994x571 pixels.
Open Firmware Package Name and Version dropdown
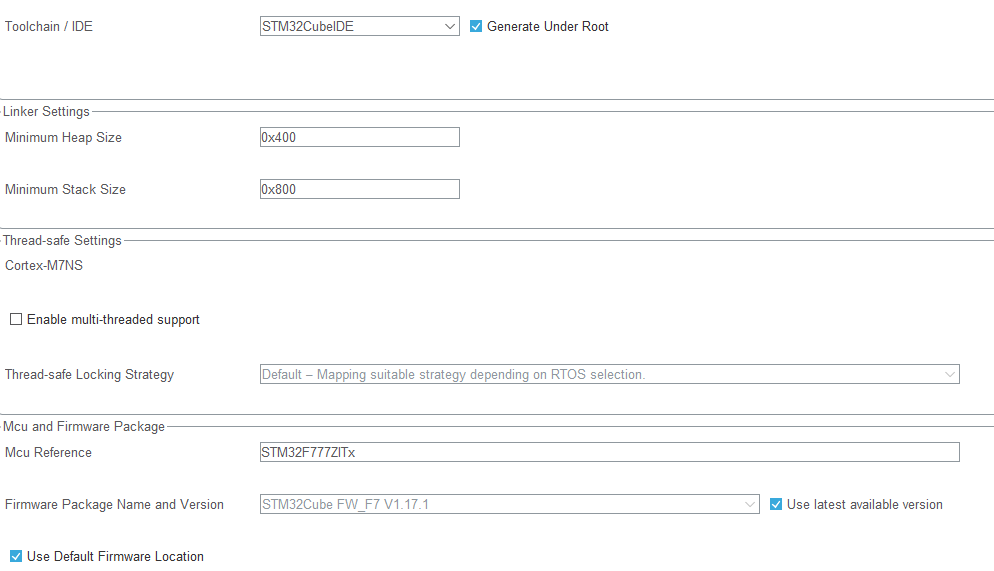(509, 504)
